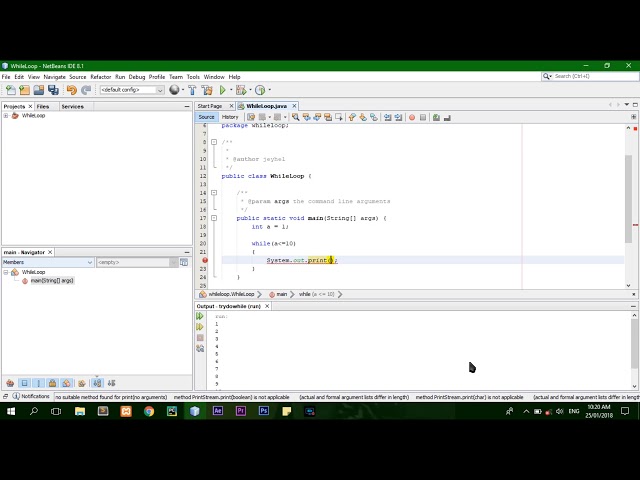
Task: Open the Members dropdown in Navigator
Action: click(48, 262)
